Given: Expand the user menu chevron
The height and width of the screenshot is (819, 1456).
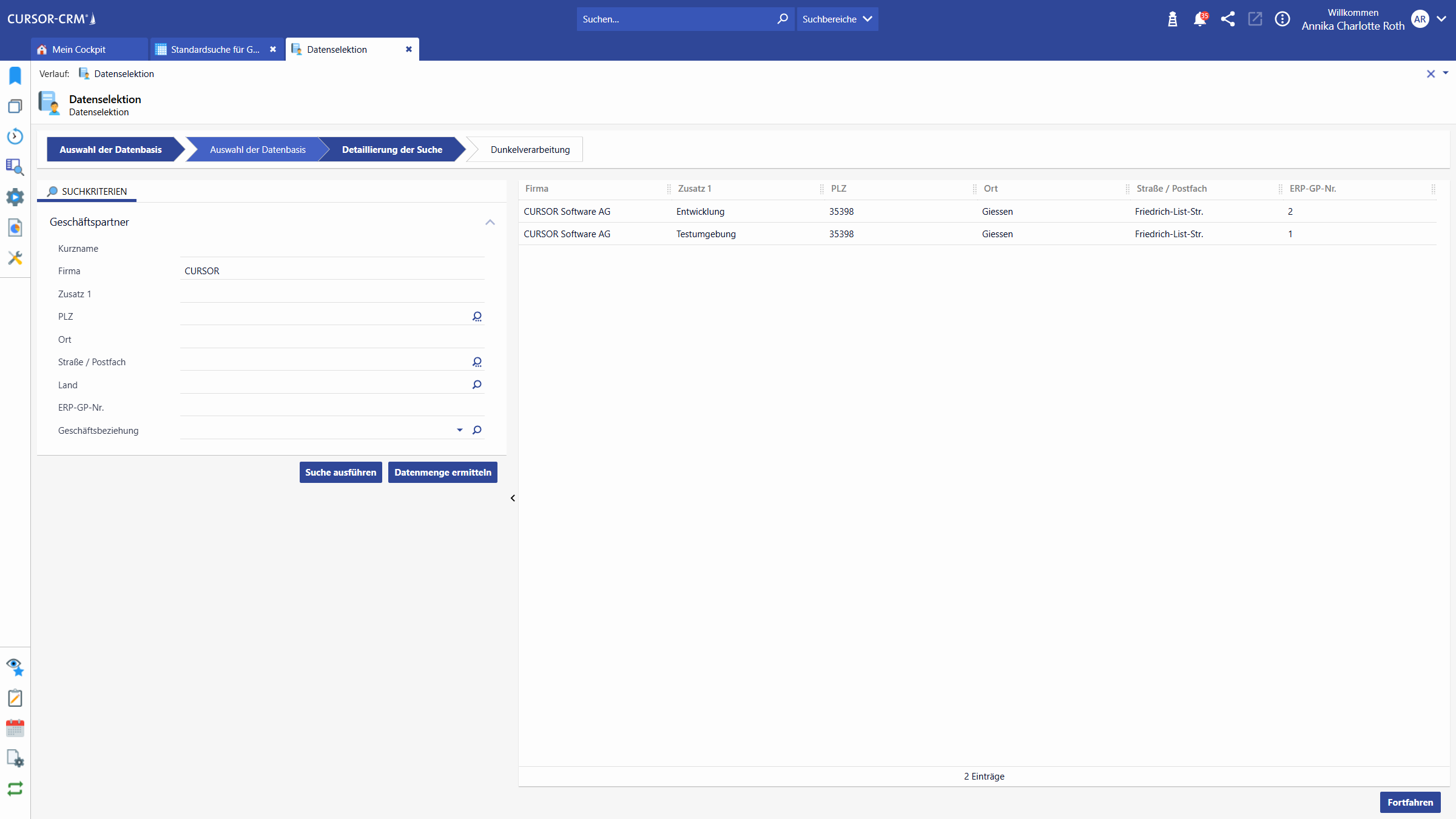Looking at the screenshot, I should [1442, 19].
